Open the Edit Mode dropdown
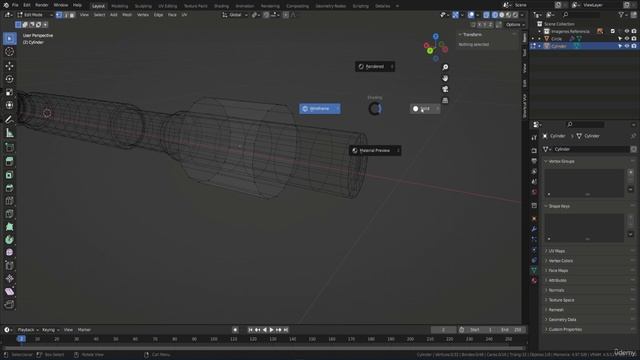This screenshot has width=640, height=360. click(35, 15)
